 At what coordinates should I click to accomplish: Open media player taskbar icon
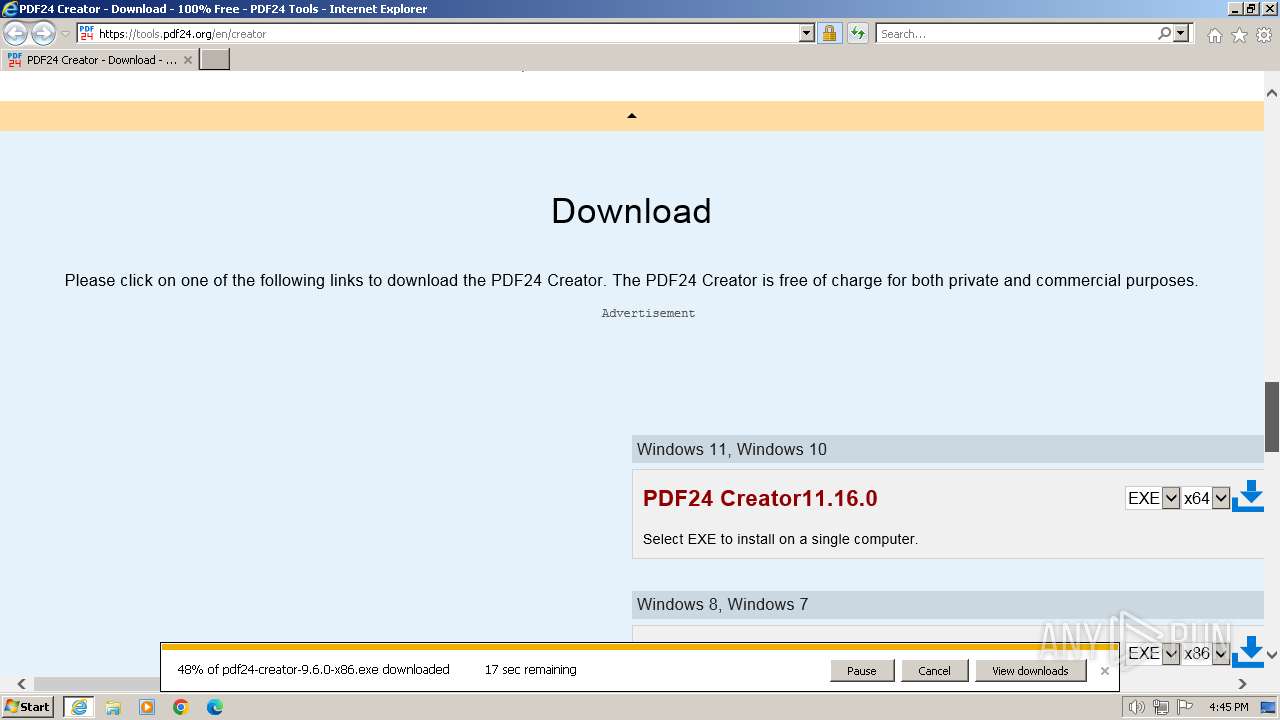point(147,707)
